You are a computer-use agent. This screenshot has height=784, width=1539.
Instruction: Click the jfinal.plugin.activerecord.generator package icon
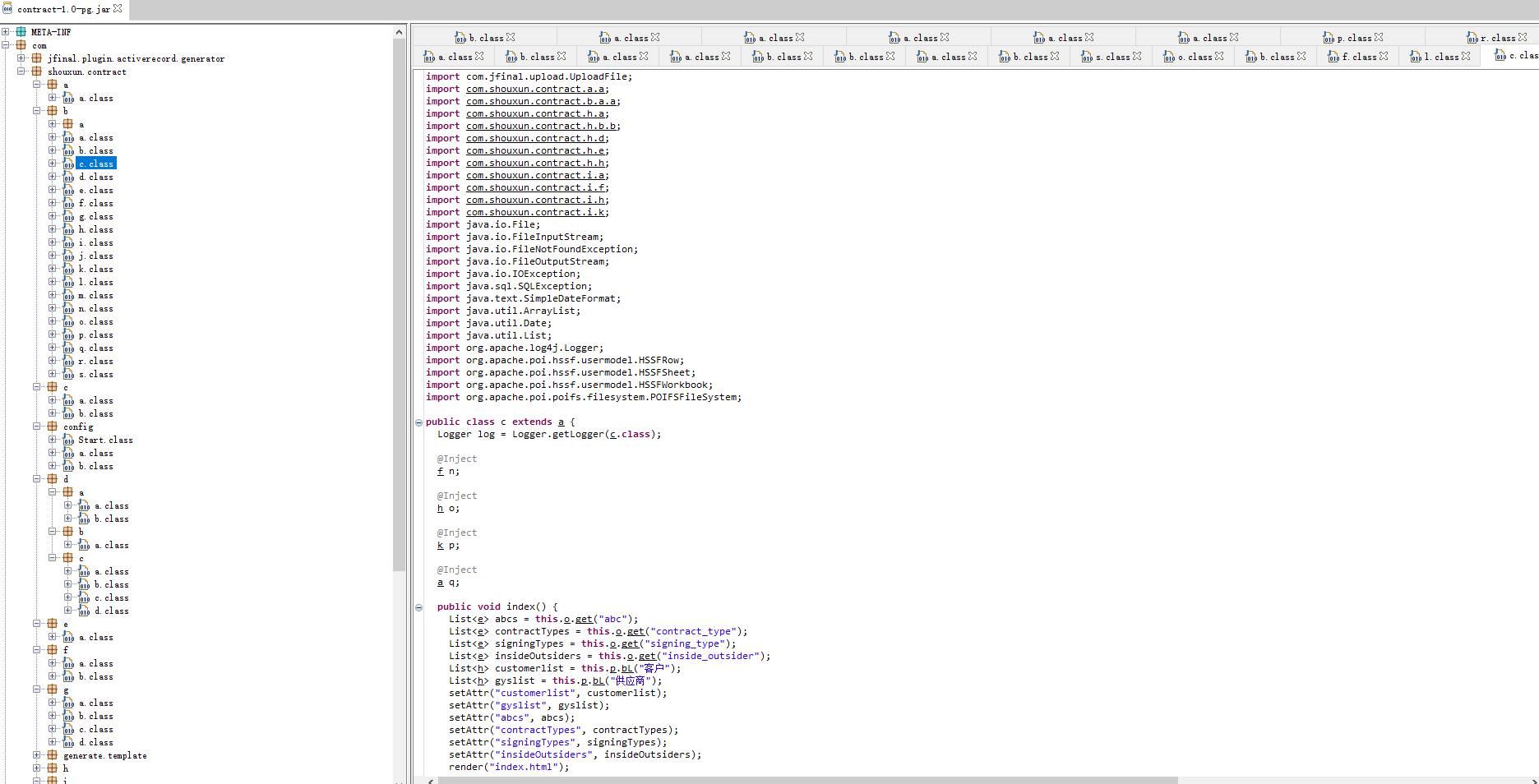pos(37,58)
